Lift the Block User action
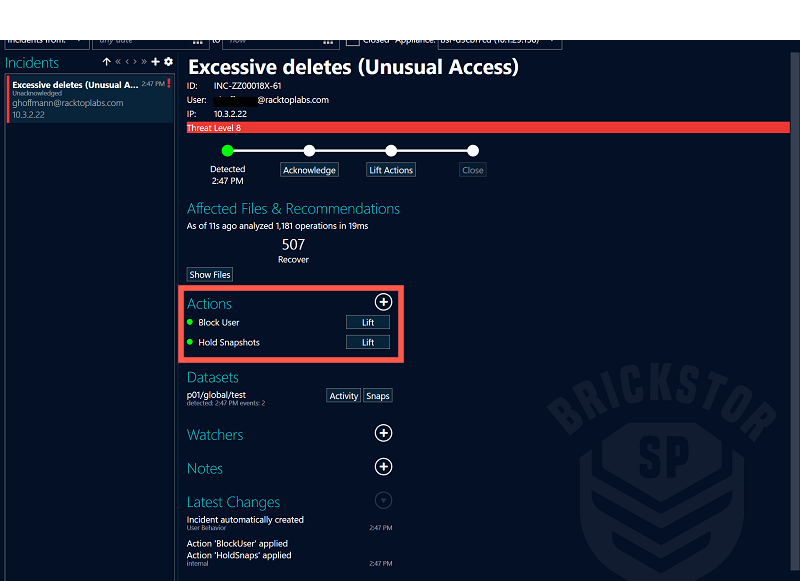Image resolution: width=800 pixels, height=581 pixels. tap(368, 322)
